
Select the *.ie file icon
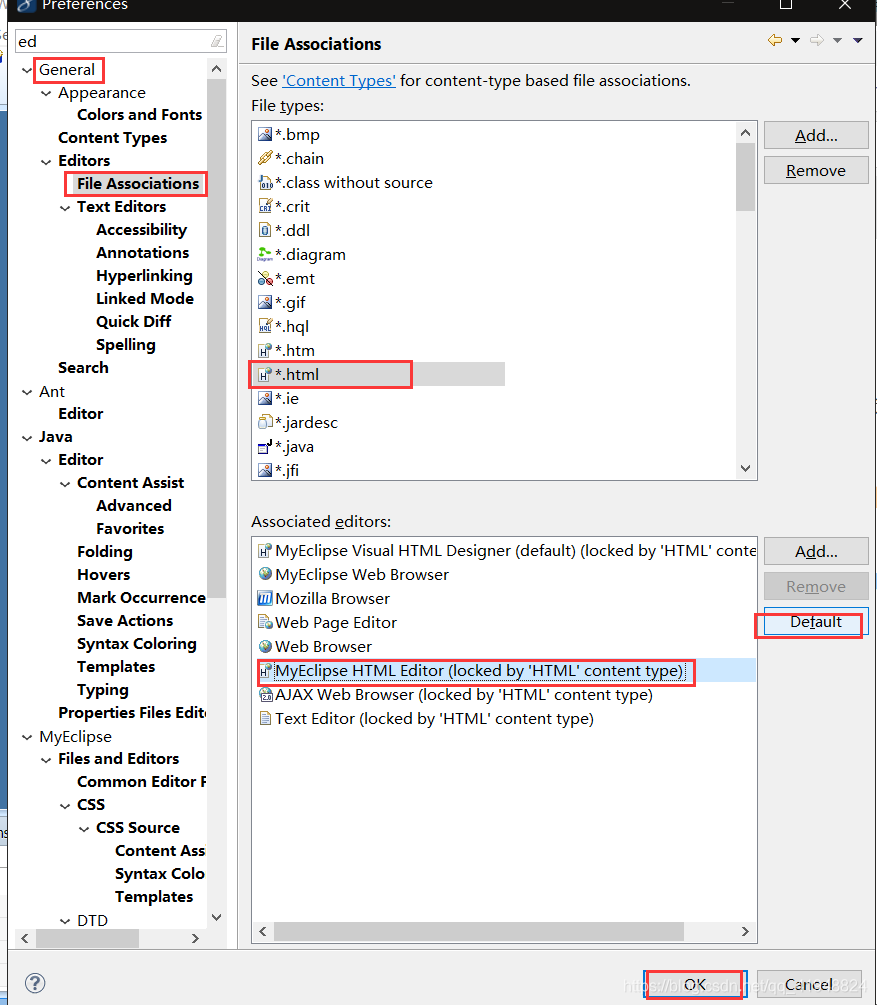coord(265,399)
